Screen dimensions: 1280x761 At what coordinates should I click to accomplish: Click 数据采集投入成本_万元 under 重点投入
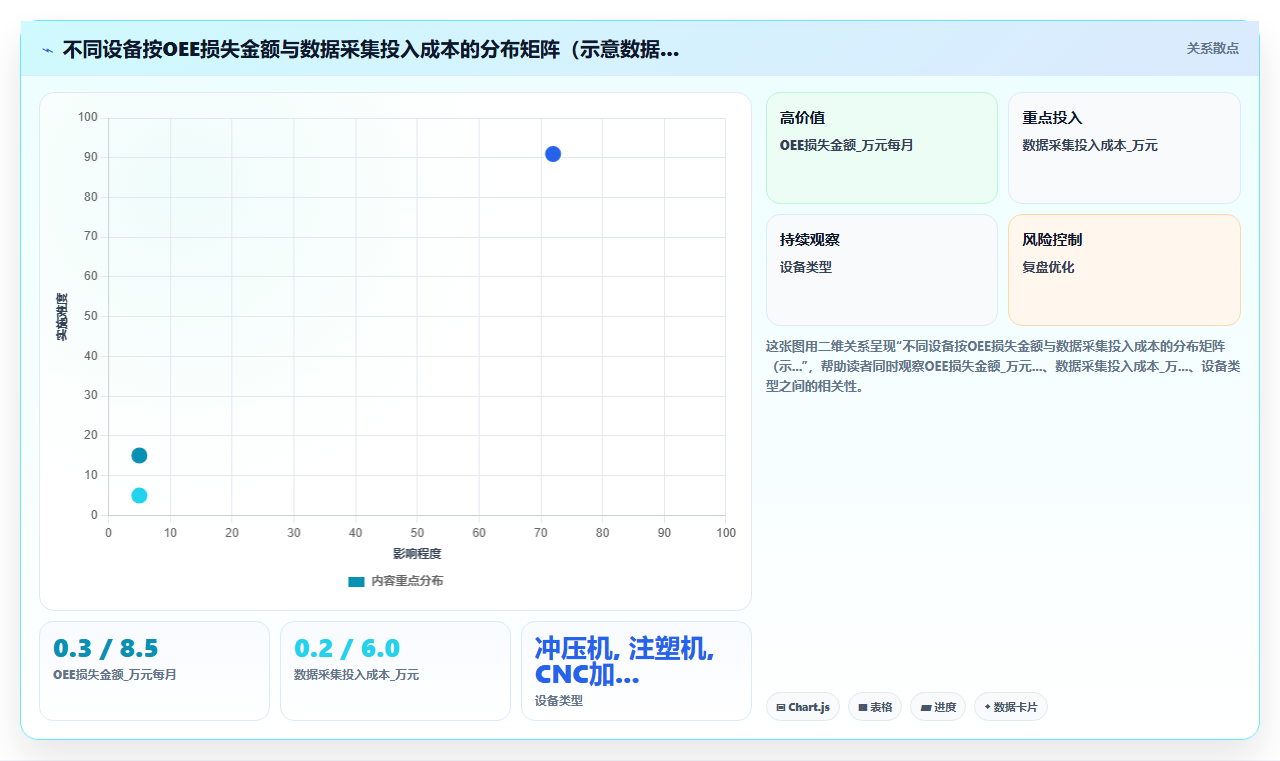(1090, 145)
